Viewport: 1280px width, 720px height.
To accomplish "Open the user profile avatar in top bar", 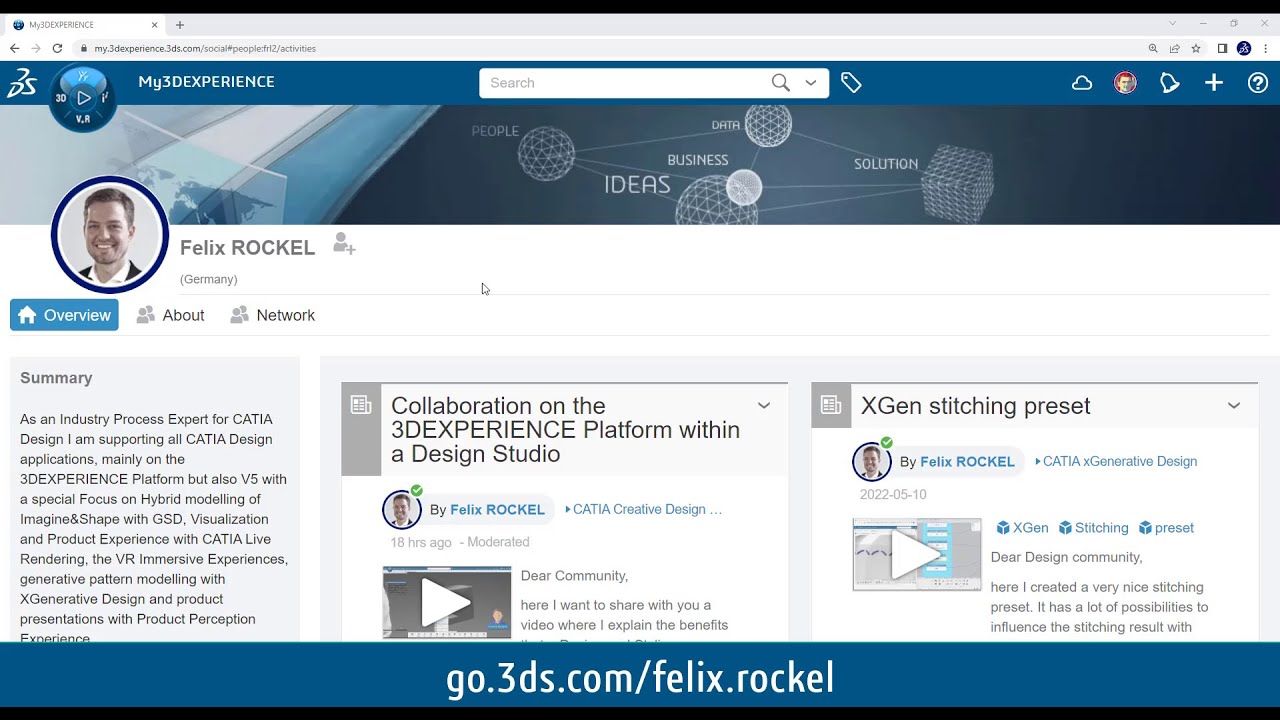I will (1125, 83).
